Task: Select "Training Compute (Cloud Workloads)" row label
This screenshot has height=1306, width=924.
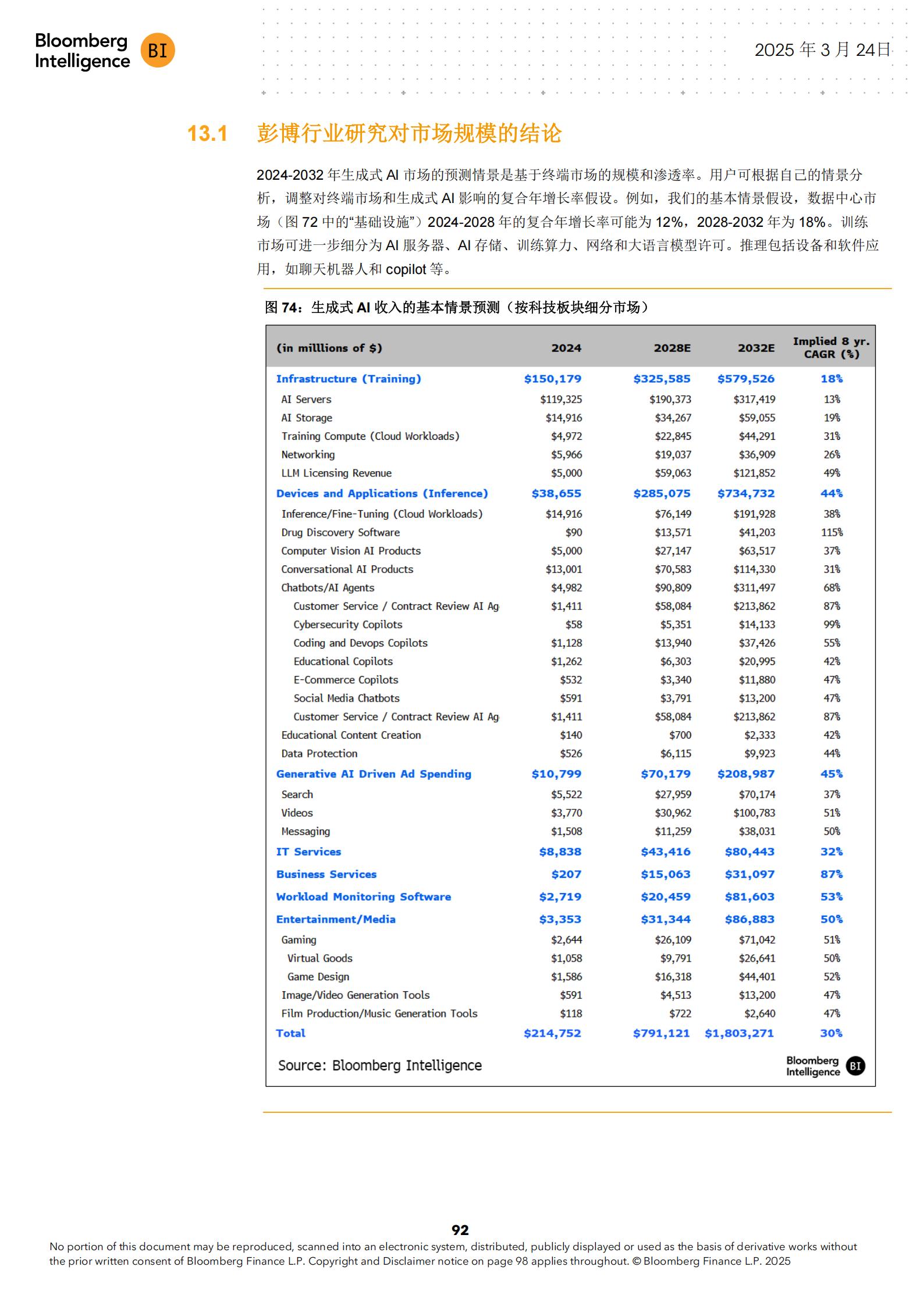Action: click(371, 436)
